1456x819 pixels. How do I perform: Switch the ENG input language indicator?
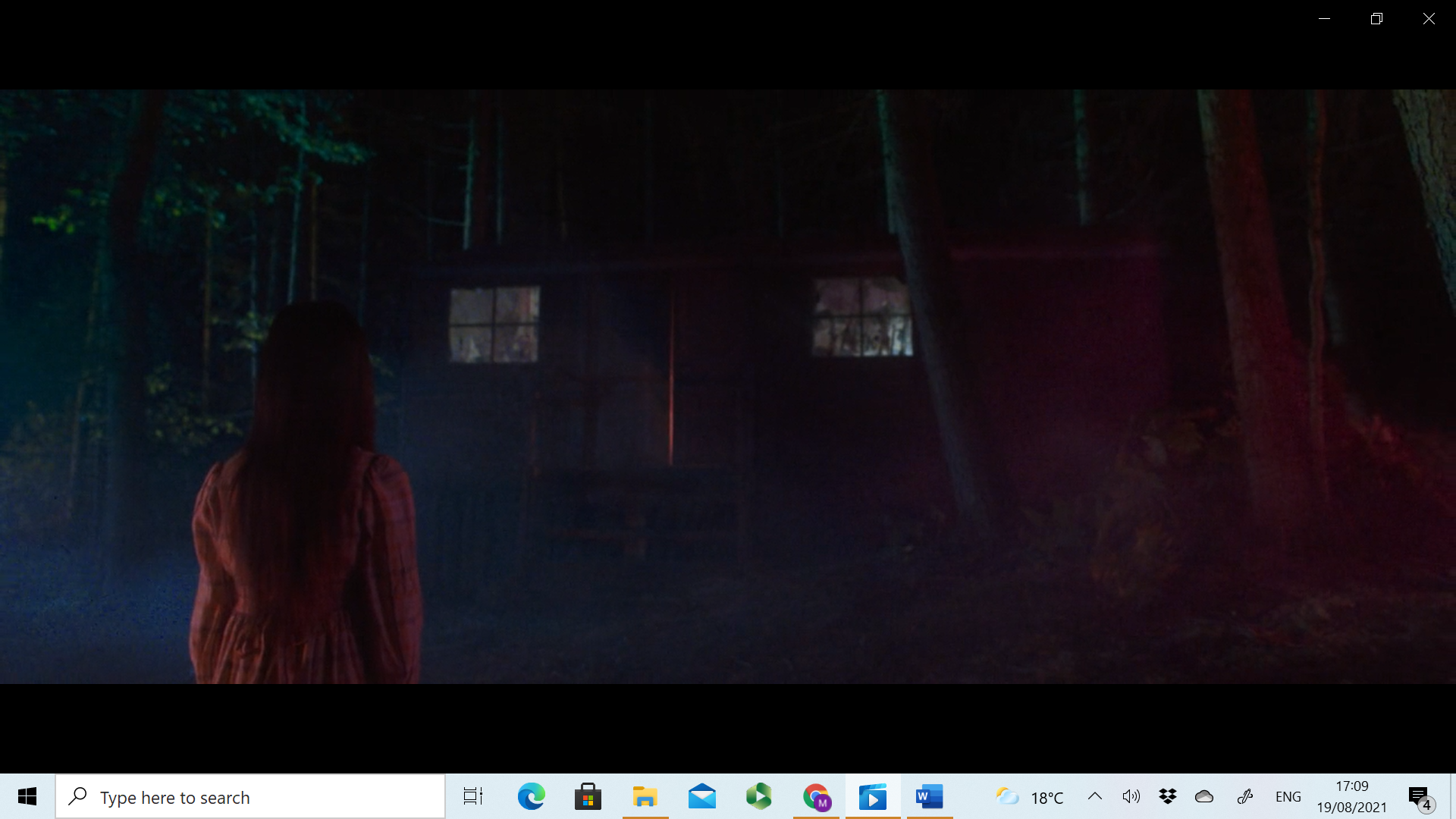coord(1288,797)
